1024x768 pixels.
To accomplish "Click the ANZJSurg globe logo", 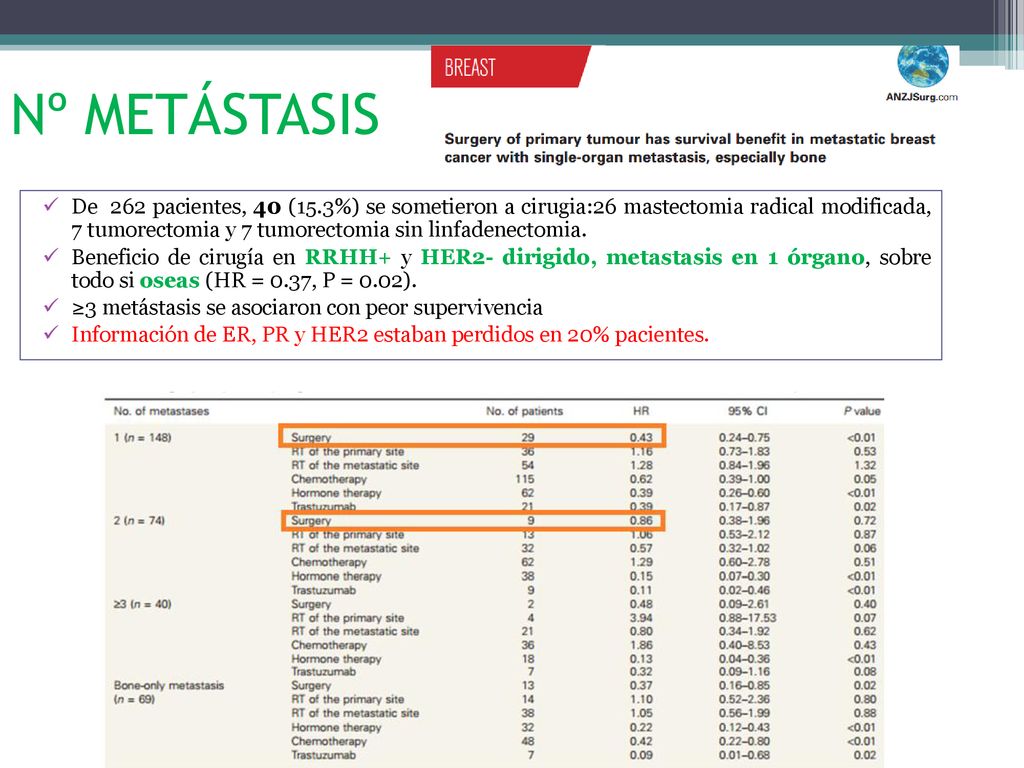I will click(x=923, y=67).
